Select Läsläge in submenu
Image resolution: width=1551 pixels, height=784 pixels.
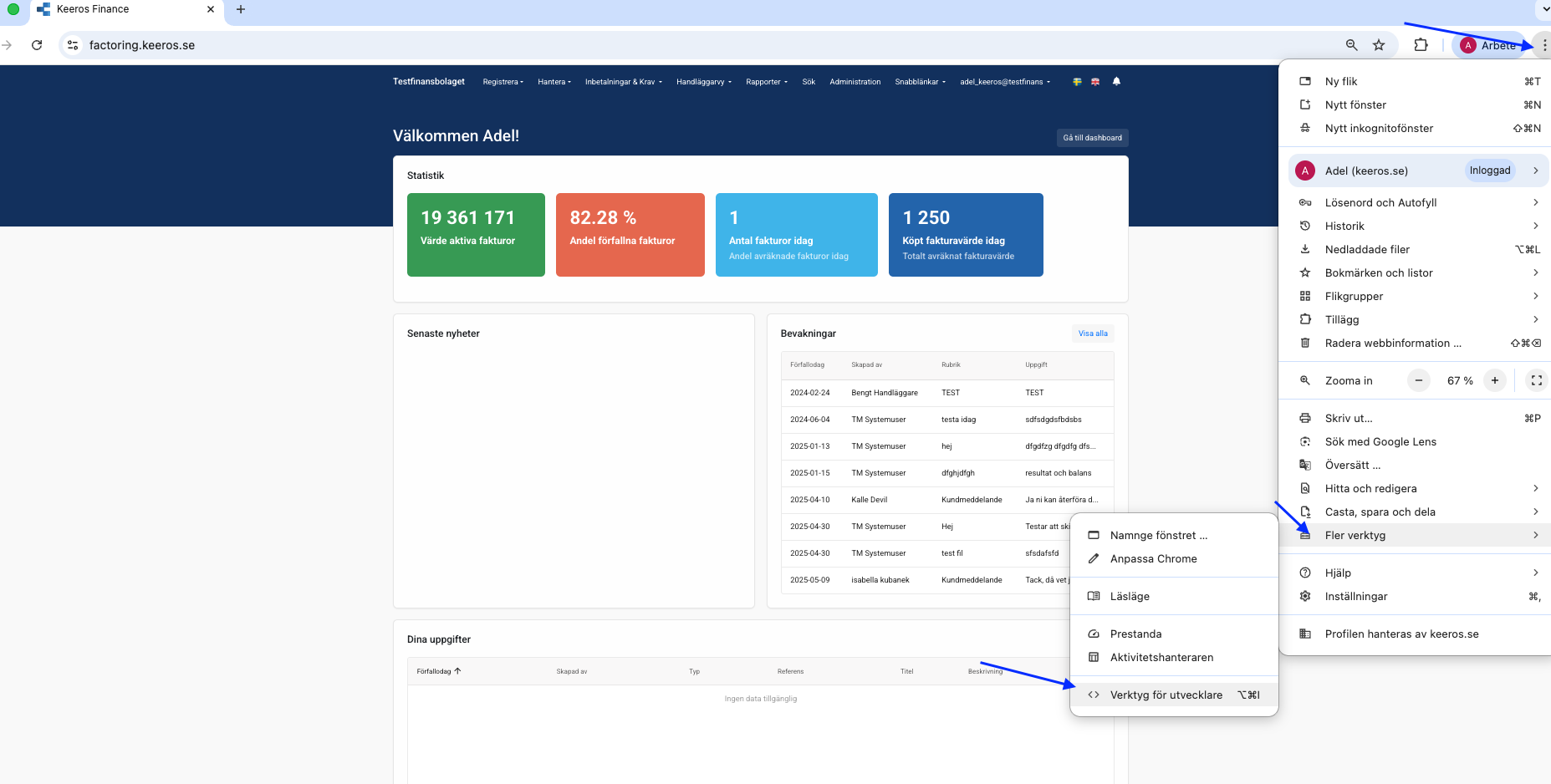coord(1174,596)
